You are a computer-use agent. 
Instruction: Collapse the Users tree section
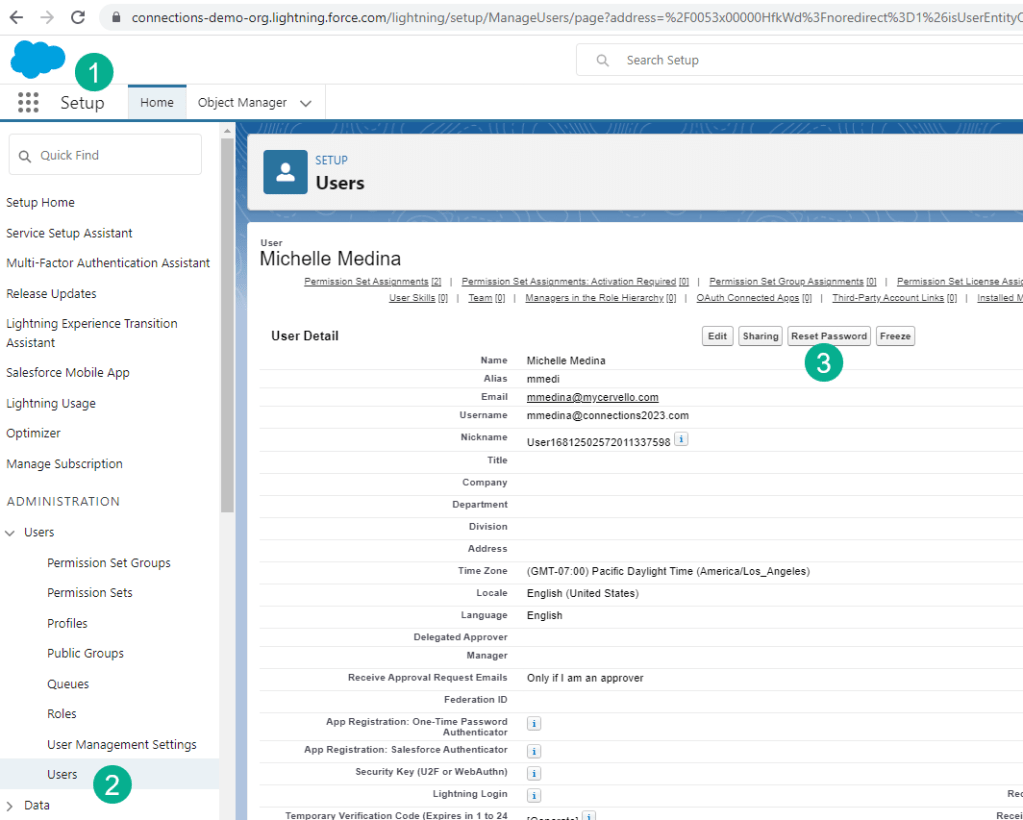point(11,533)
